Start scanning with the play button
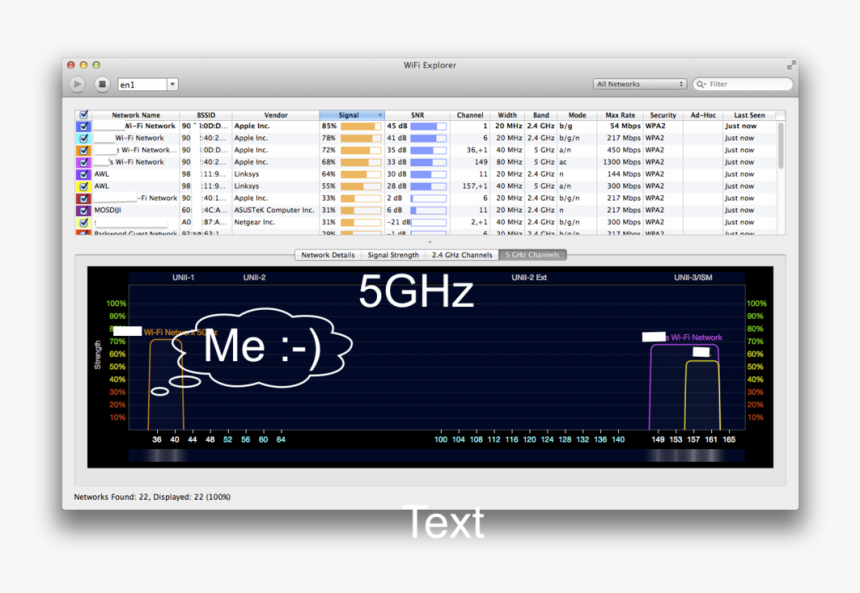This screenshot has height=593, width=860. point(77,84)
